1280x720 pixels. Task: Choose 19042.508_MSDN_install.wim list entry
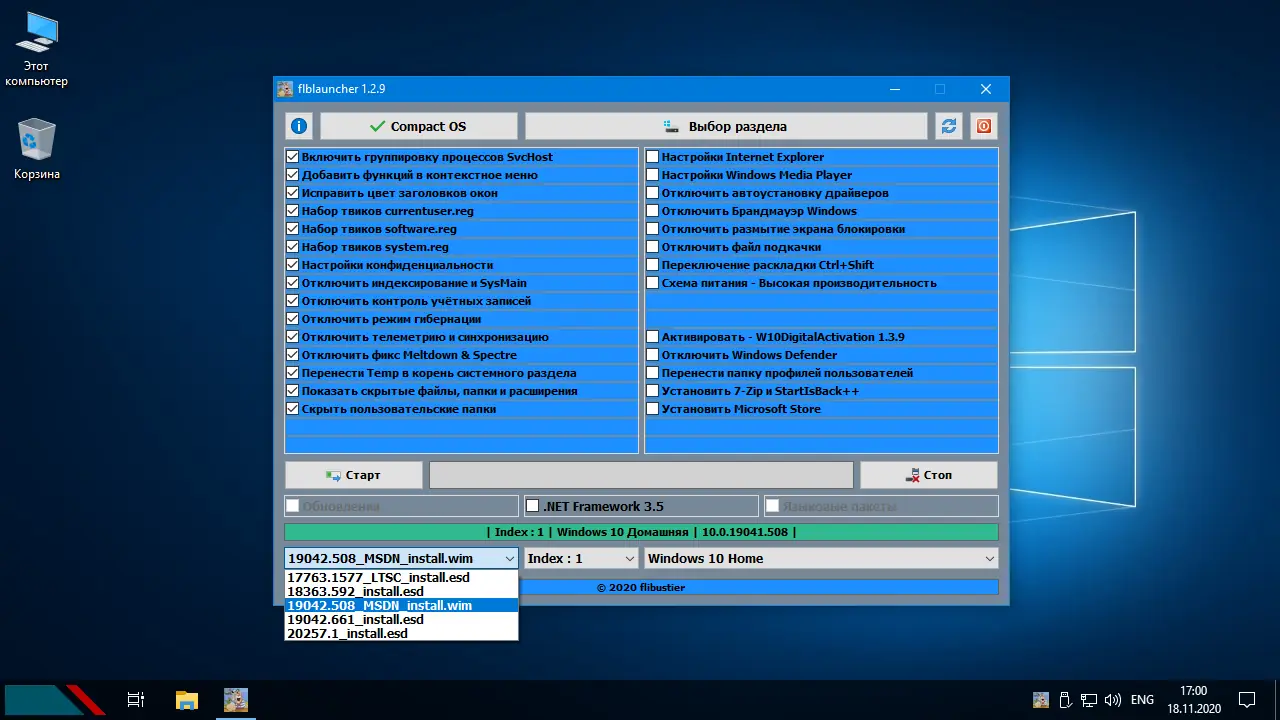click(401, 606)
